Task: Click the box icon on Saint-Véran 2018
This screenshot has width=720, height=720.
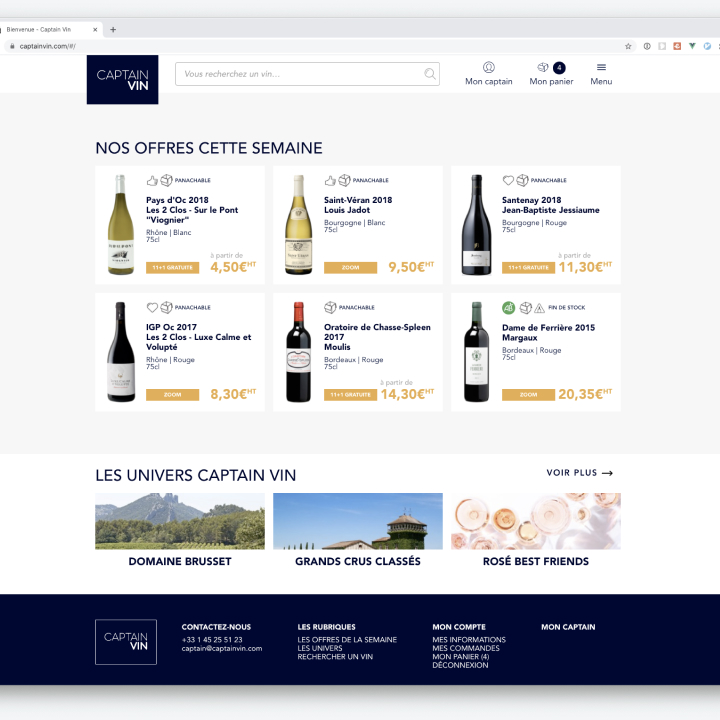Action: coord(344,180)
